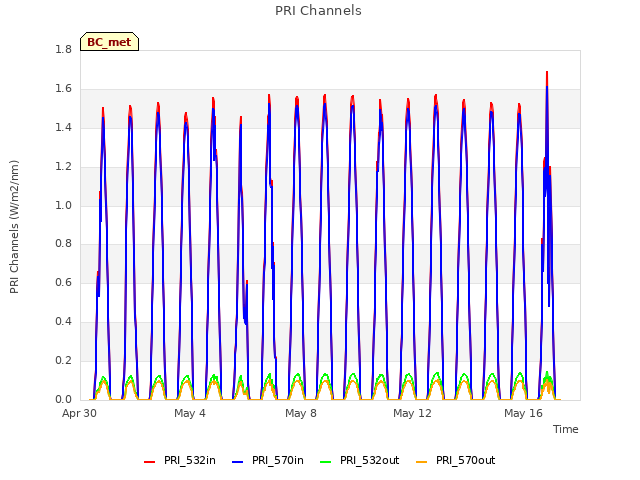Click the 0.8 y-axis tick label
Image resolution: width=640 pixels, height=480 pixels.
point(63,244)
